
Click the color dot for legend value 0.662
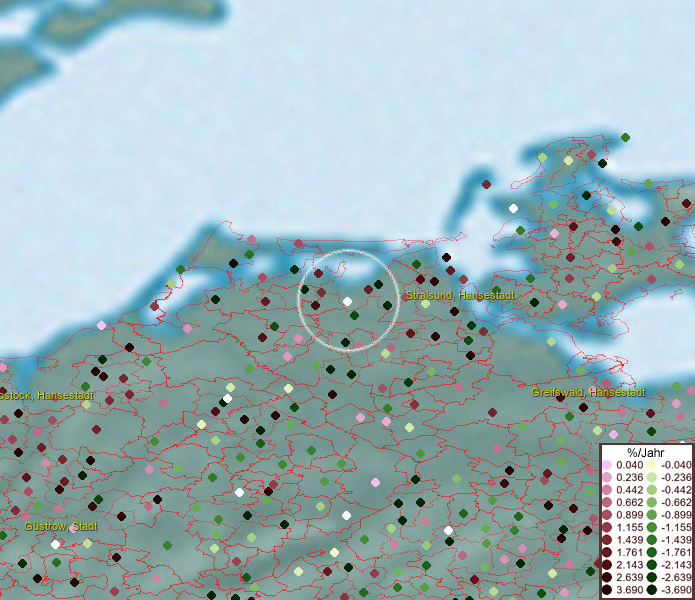click(607, 503)
